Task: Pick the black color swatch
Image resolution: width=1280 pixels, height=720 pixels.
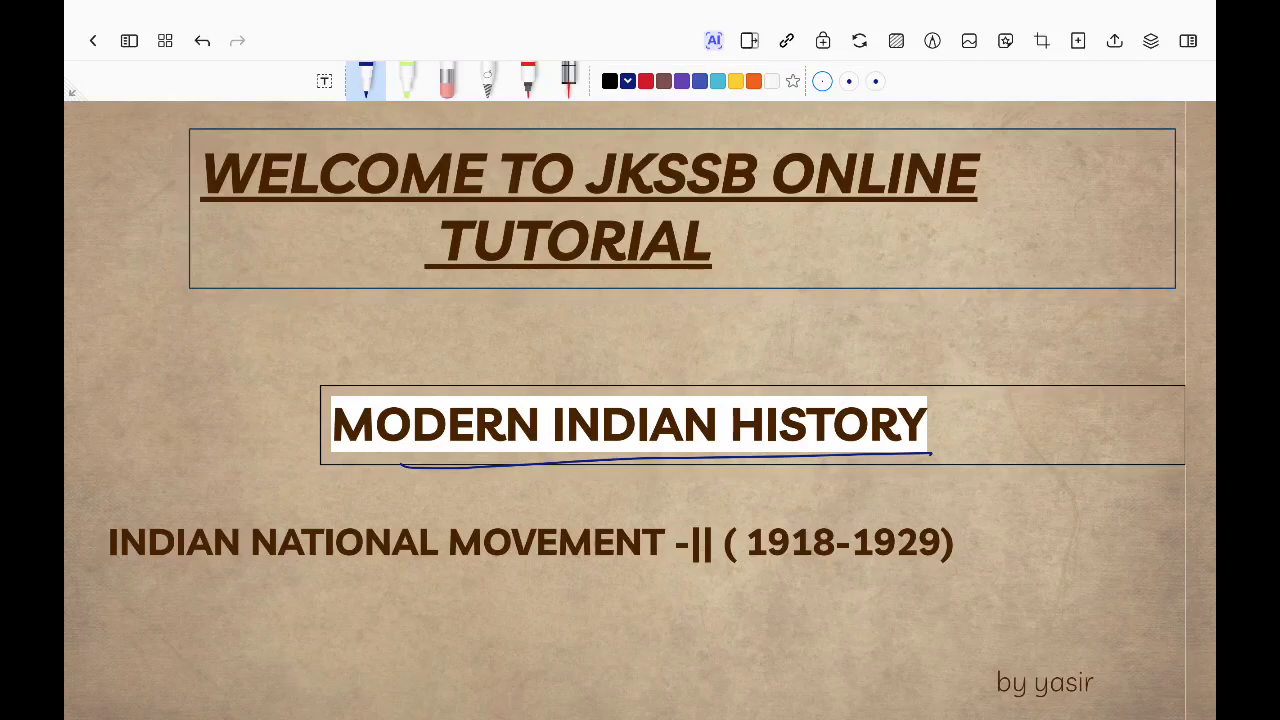Action: click(x=610, y=81)
